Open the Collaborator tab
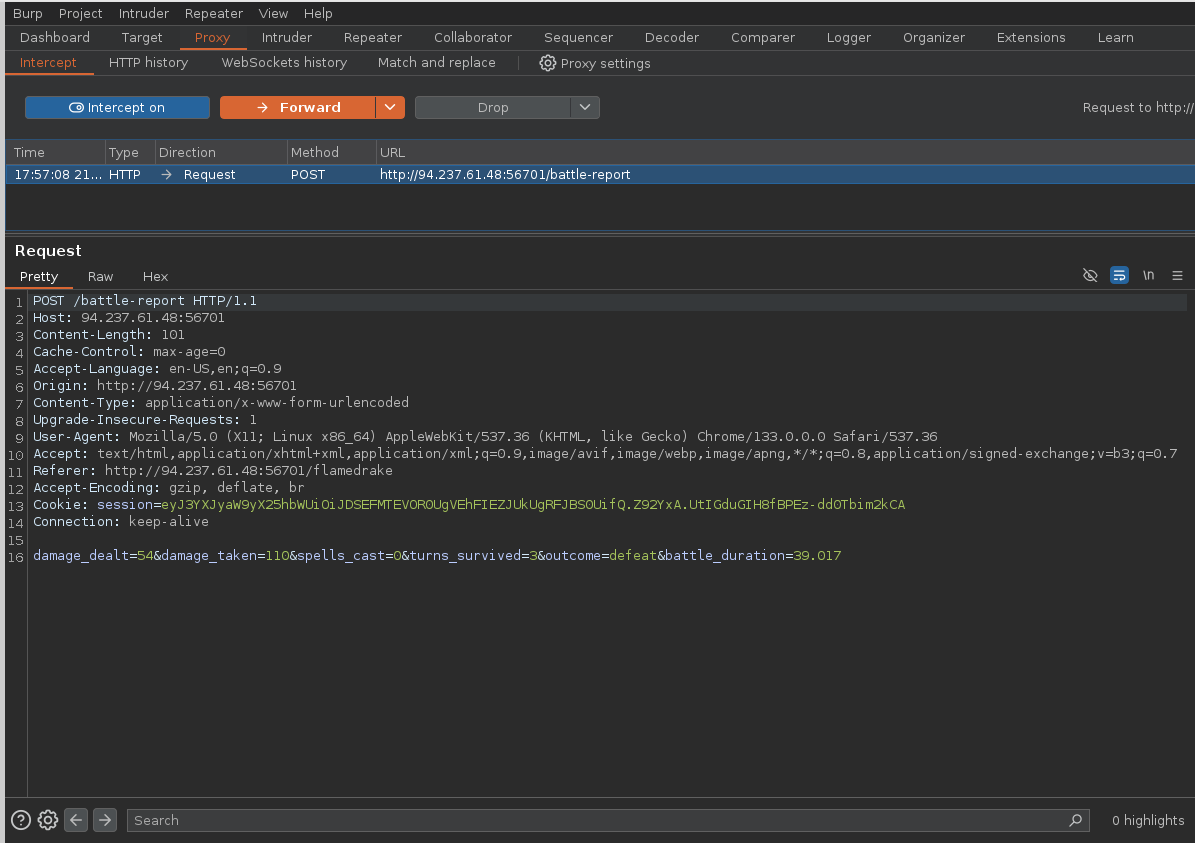 (473, 37)
